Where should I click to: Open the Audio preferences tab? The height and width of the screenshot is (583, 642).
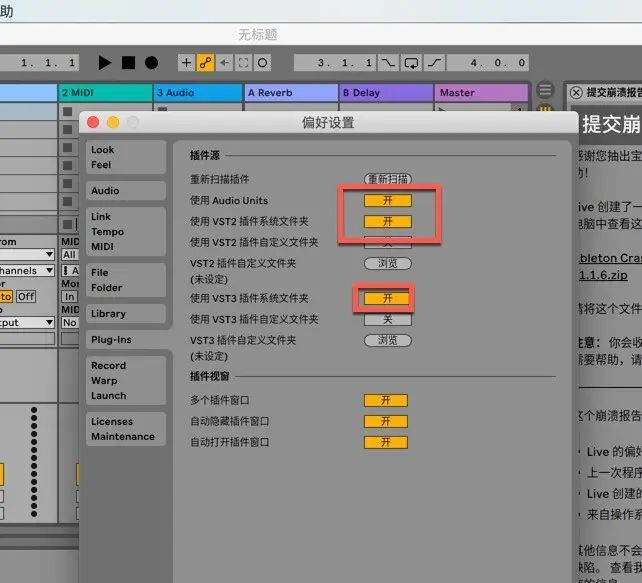click(x=126, y=191)
